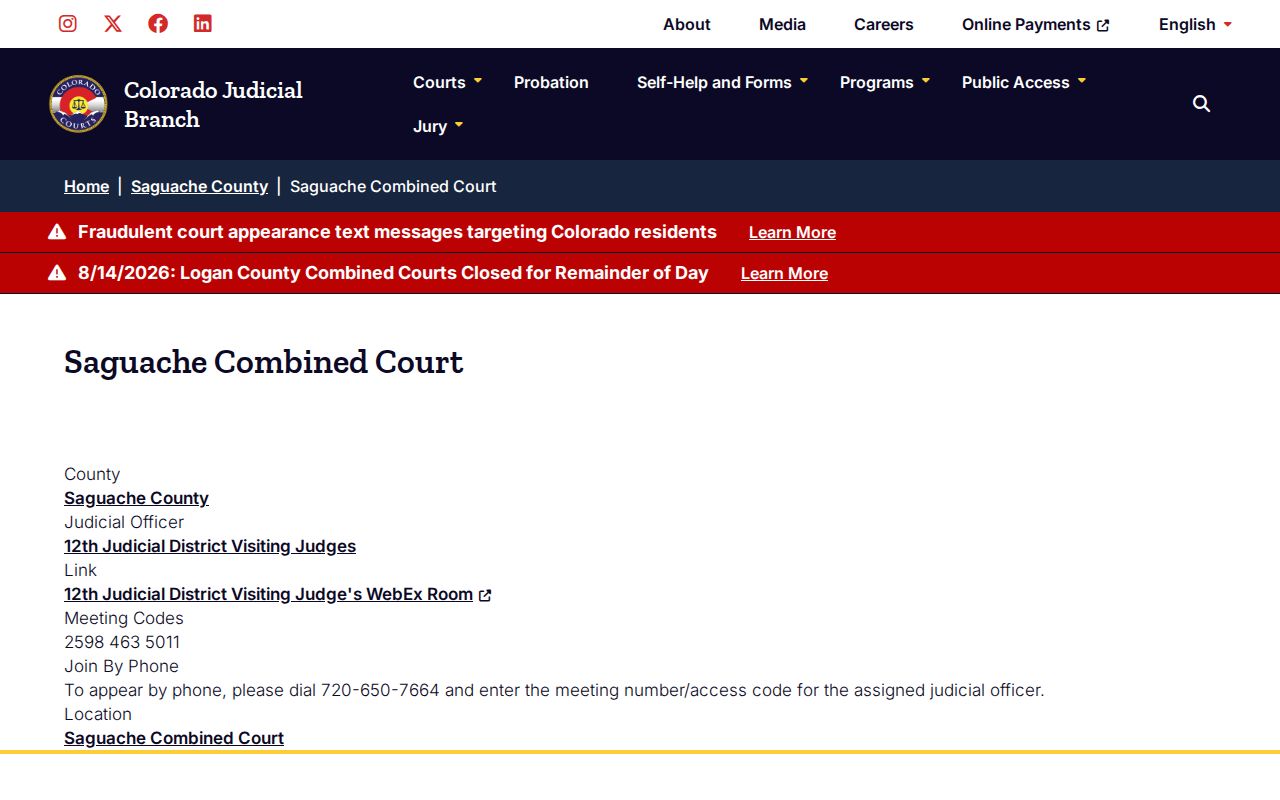The width and height of the screenshot is (1280, 800).
Task: Click the Colorado Judicial Branch site title
Action: [x=213, y=104]
